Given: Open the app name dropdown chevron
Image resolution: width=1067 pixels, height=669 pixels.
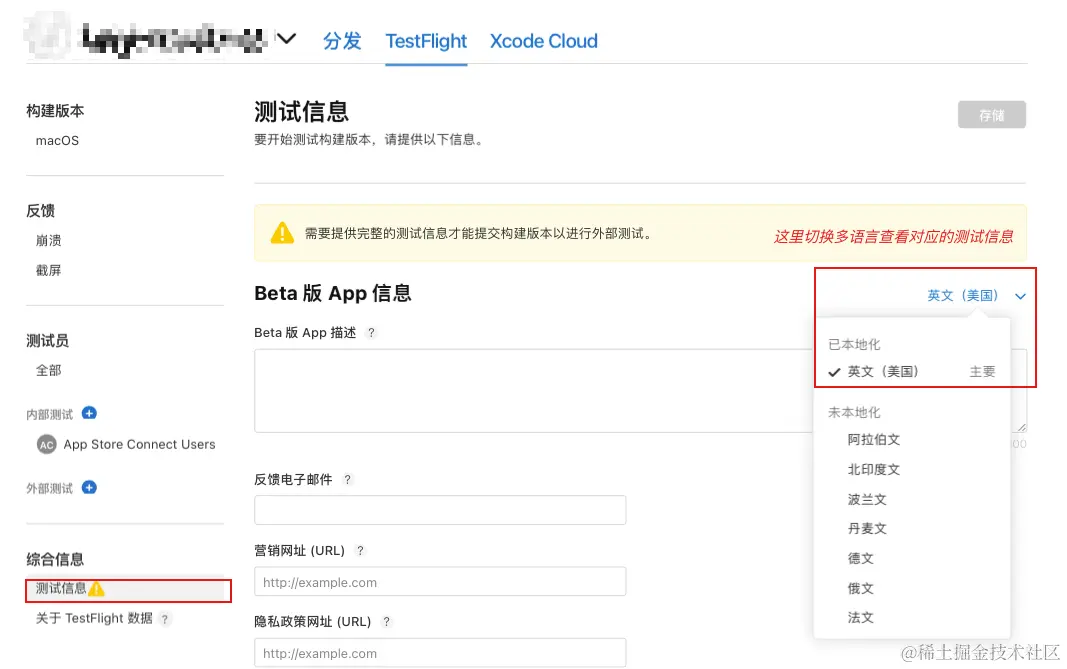Looking at the screenshot, I should (286, 39).
